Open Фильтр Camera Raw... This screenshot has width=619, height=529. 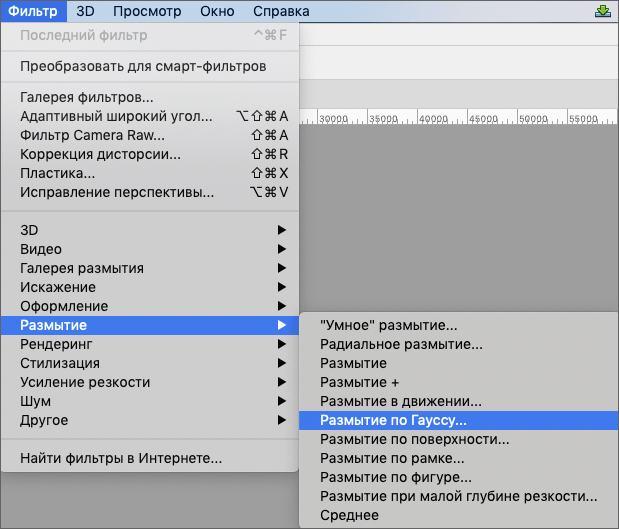[x=150, y=135]
